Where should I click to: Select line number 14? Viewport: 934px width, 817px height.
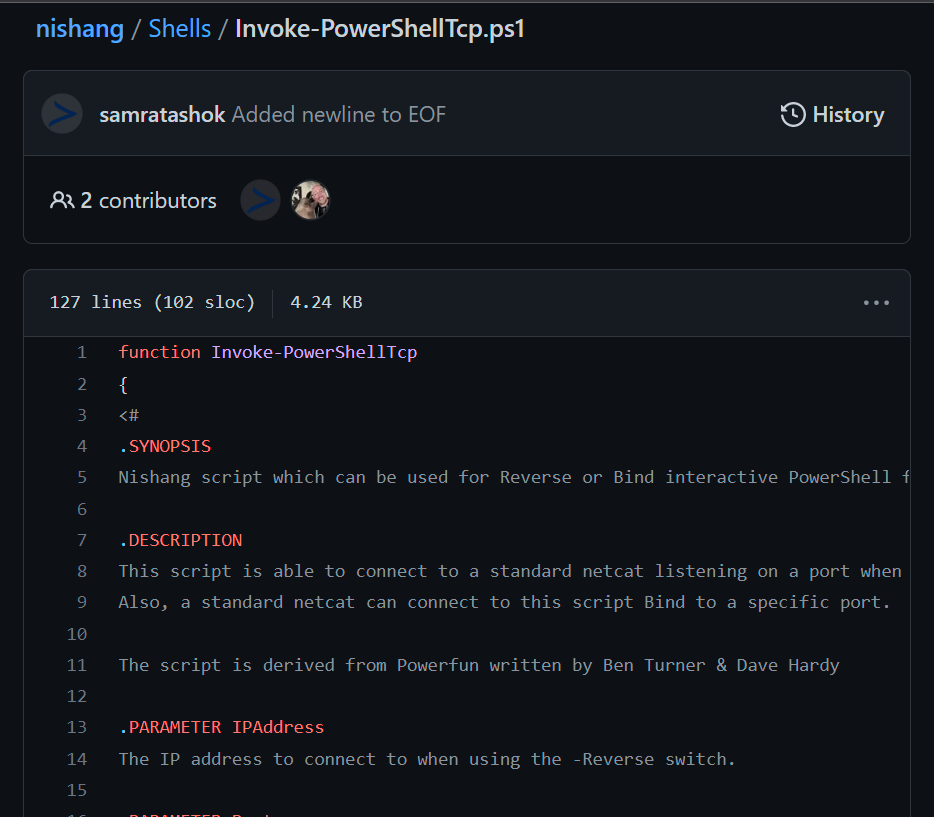point(77,759)
